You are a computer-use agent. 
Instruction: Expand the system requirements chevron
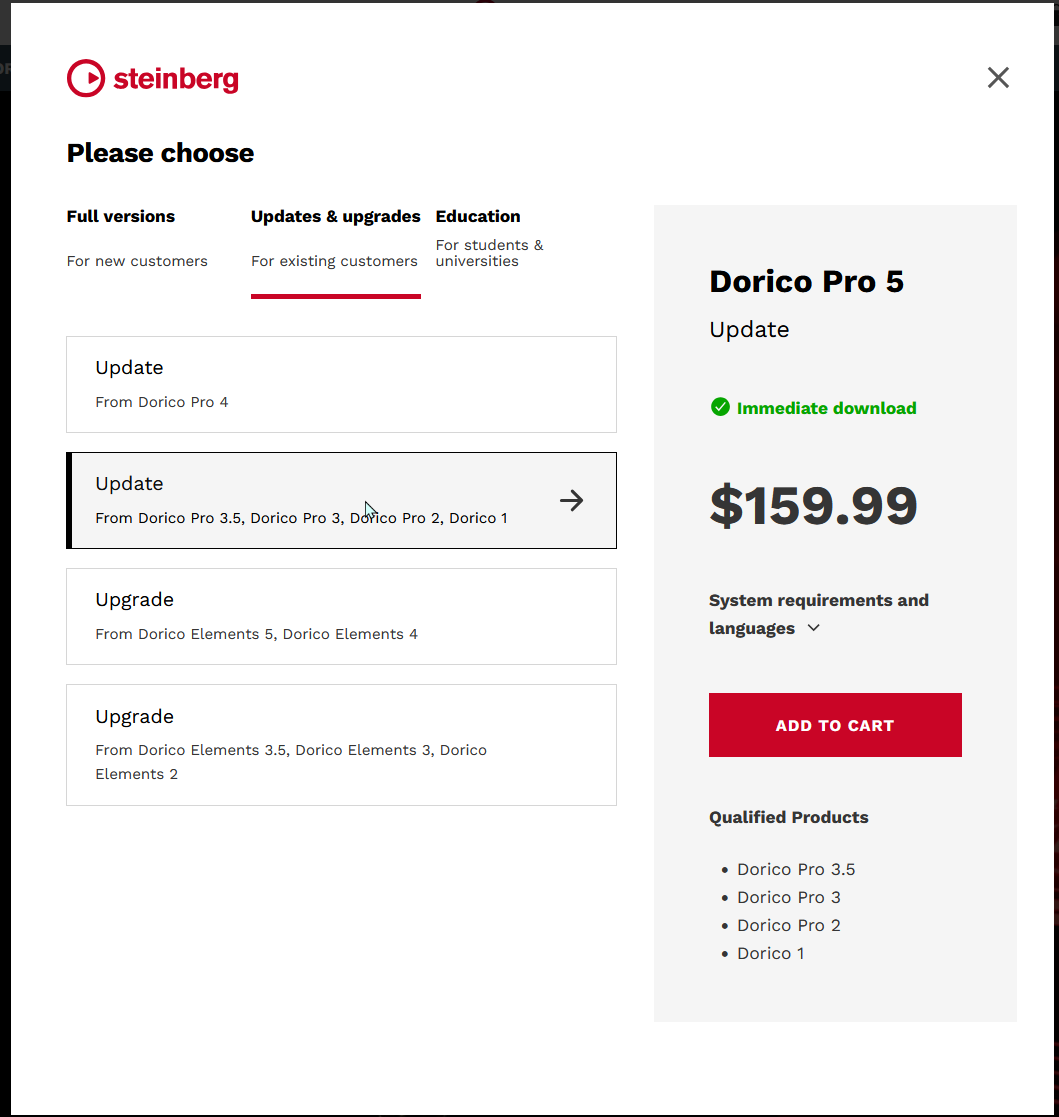point(814,628)
